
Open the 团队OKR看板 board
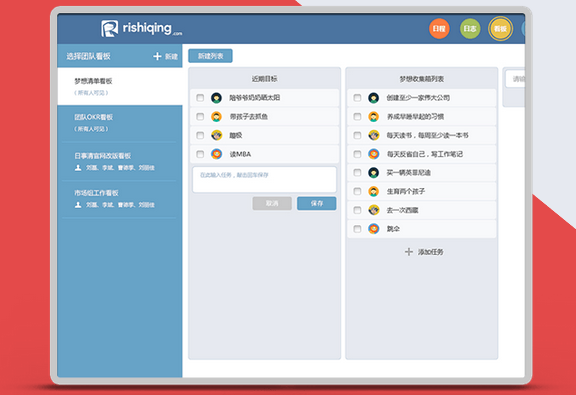[120, 123]
